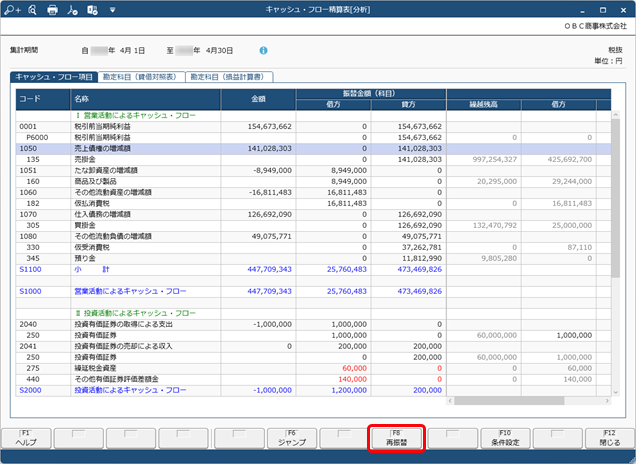Click the blue information icon
Screen dimensions: 636x464
click(x=263, y=51)
